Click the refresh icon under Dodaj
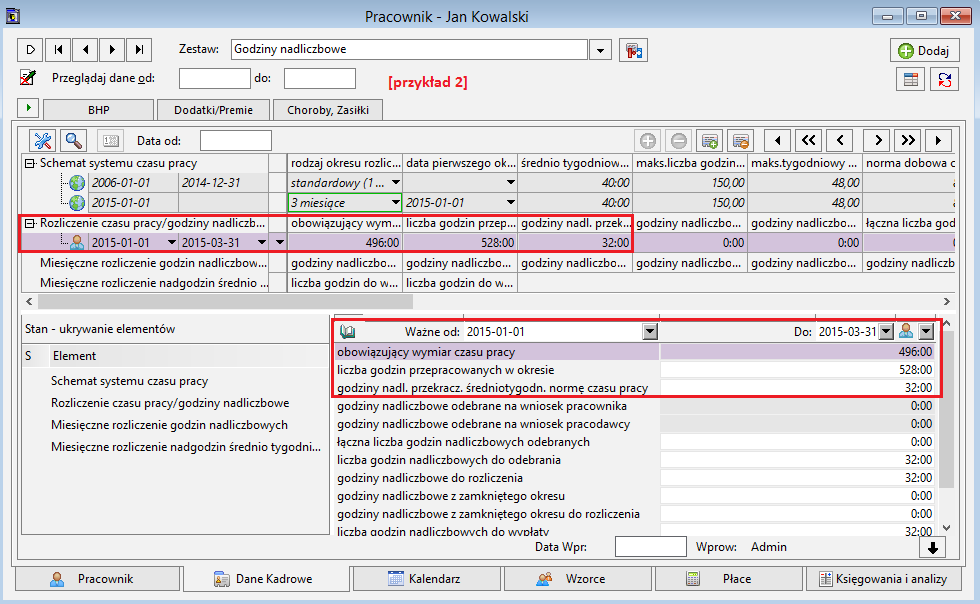Image resolution: width=980 pixels, height=604 pixels. point(944,79)
